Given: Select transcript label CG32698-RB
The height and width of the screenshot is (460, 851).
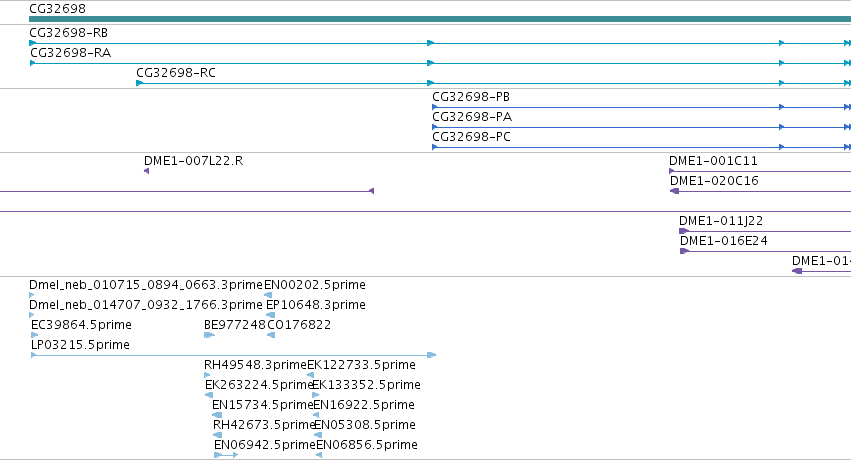Looking at the screenshot, I should 68,33.
